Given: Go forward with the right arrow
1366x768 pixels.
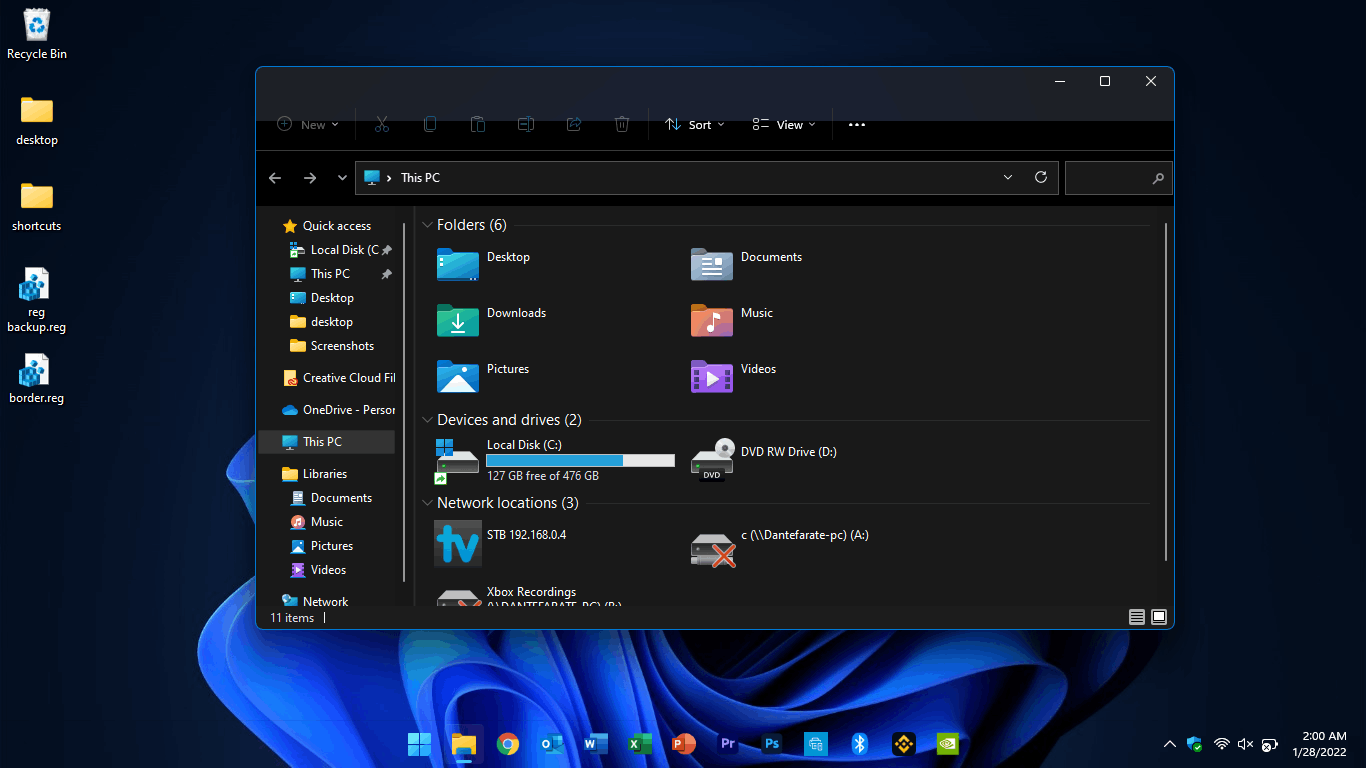Looking at the screenshot, I should tap(310, 178).
